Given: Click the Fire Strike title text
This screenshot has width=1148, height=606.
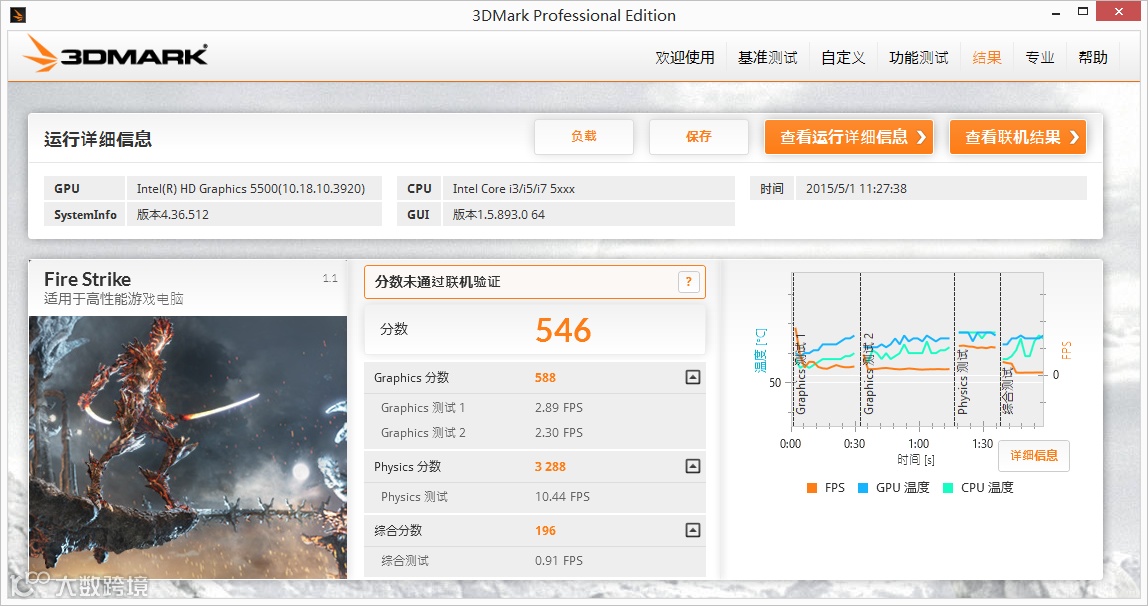Looking at the screenshot, I should coord(87,279).
